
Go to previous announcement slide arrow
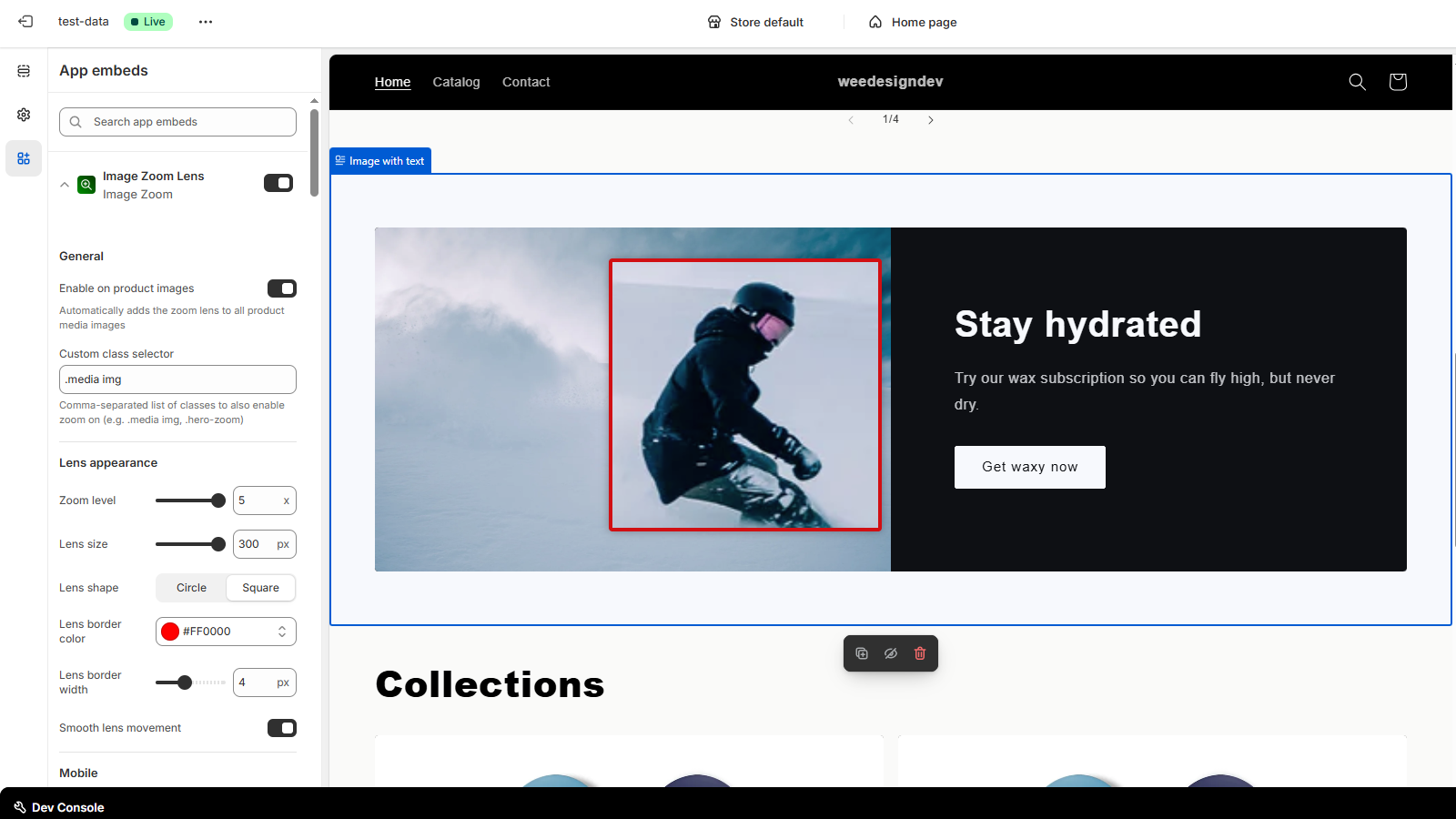851,120
